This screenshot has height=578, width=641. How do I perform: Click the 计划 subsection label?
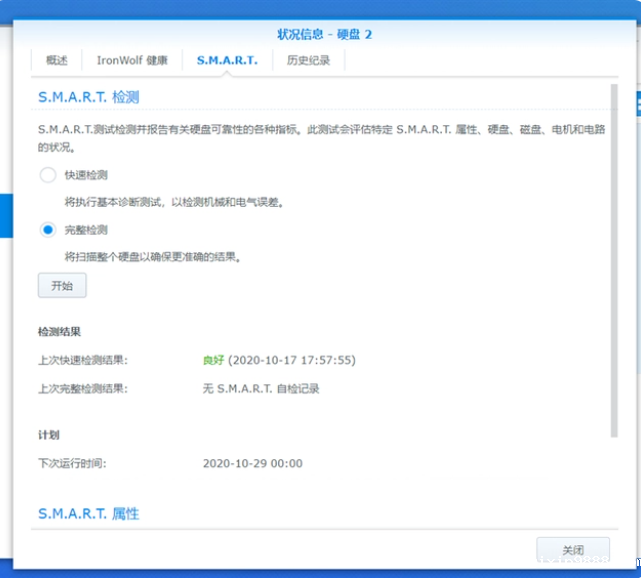(x=49, y=435)
